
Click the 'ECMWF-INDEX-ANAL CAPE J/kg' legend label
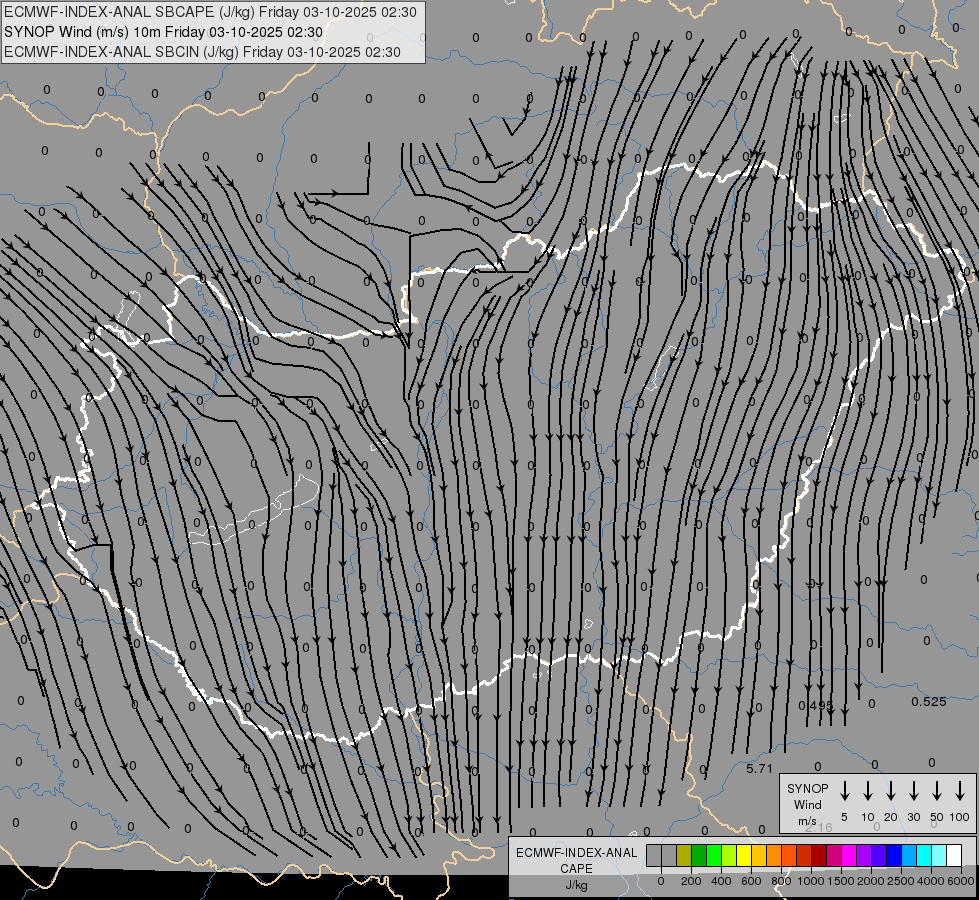[x=576, y=868]
